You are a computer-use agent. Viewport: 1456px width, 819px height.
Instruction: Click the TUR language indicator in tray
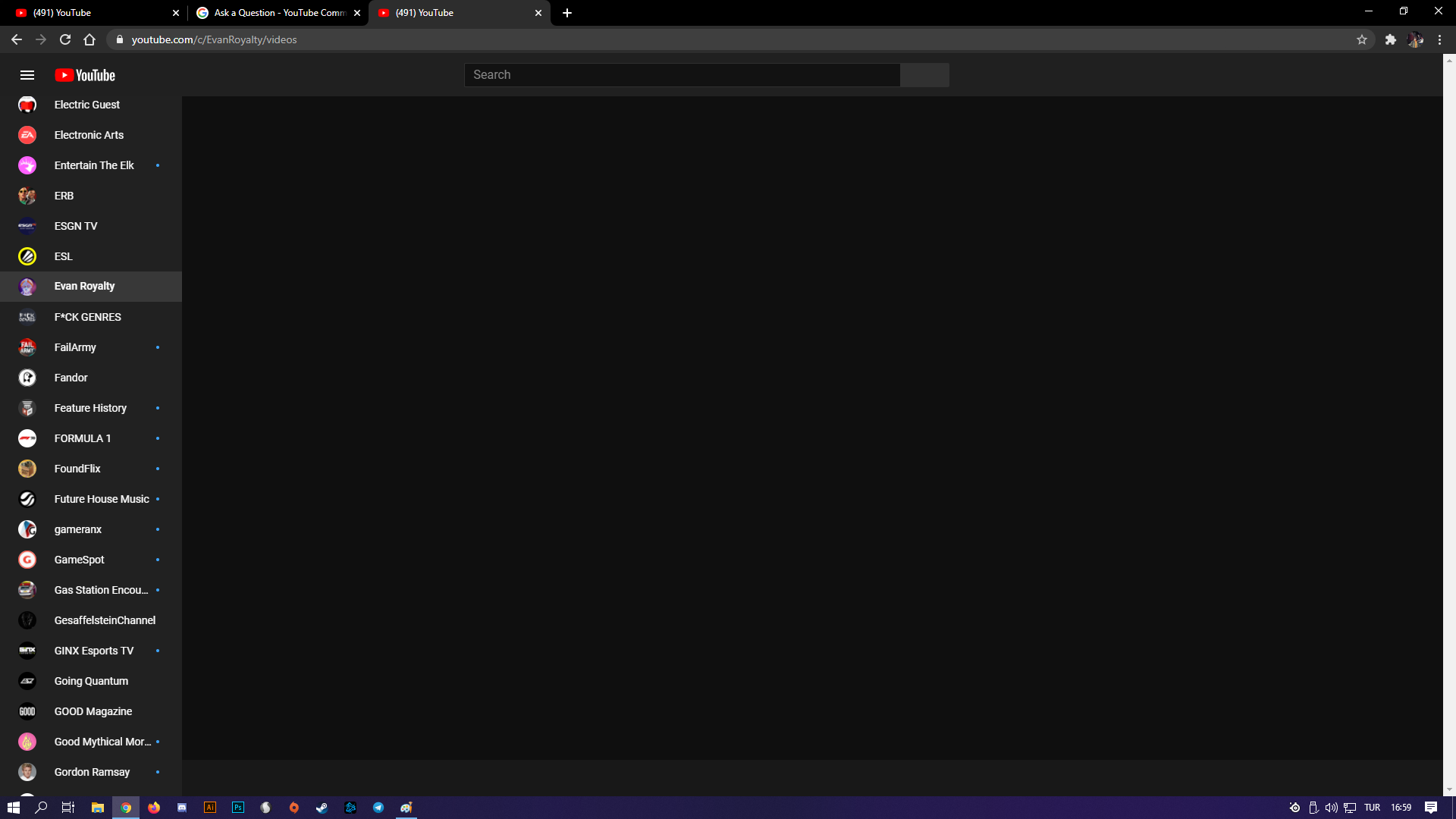pos(1372,808)
